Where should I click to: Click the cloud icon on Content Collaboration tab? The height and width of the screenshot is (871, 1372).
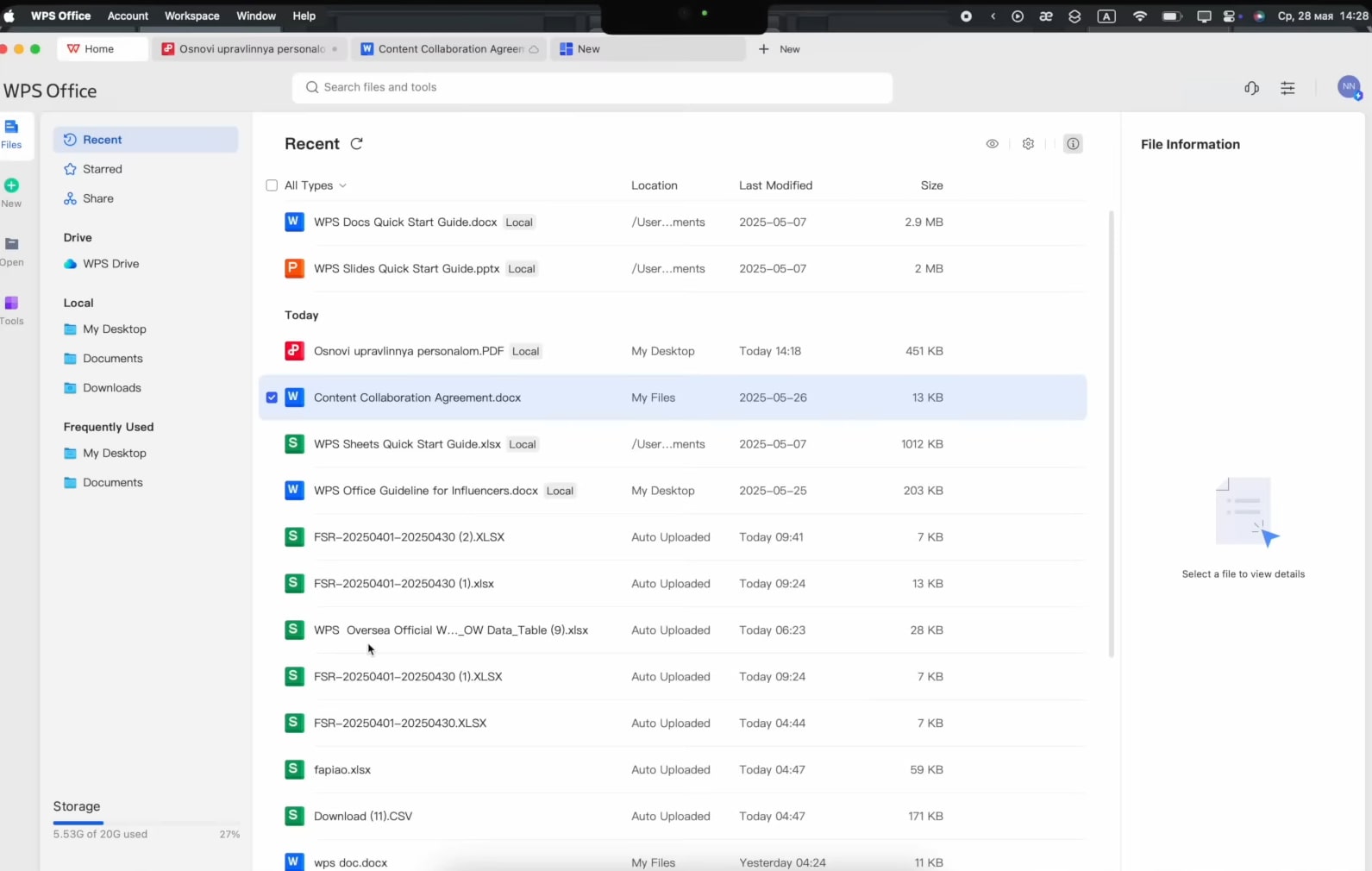[534, 49]
